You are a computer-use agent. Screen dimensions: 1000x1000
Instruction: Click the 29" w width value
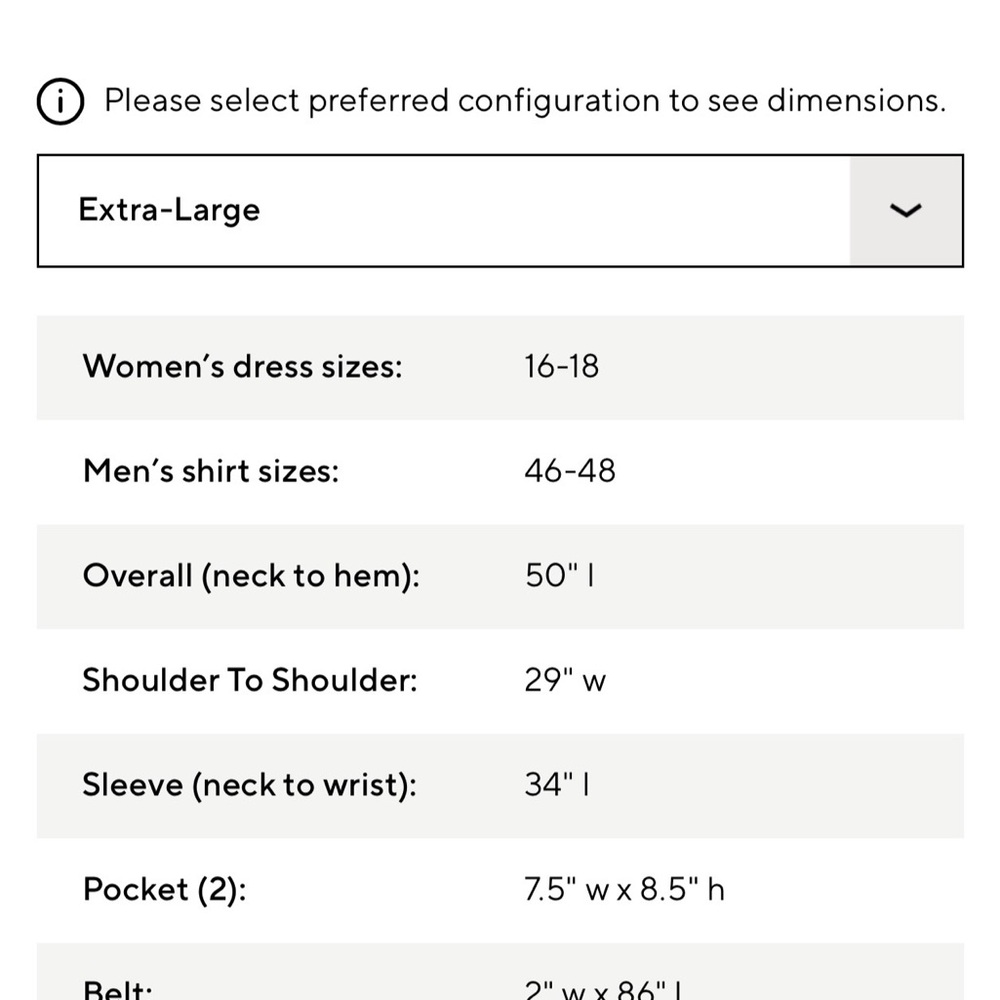[x=564, y=680]
